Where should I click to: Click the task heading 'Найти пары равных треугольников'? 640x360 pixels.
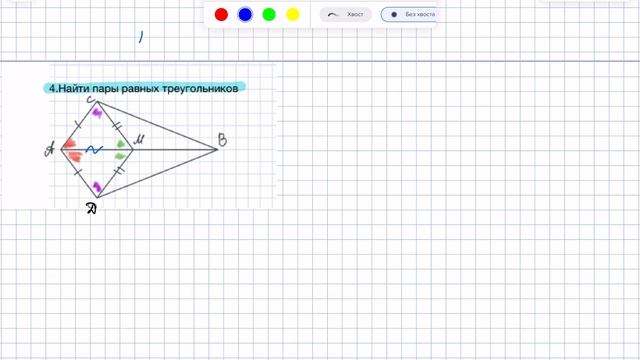coord(144,88)
